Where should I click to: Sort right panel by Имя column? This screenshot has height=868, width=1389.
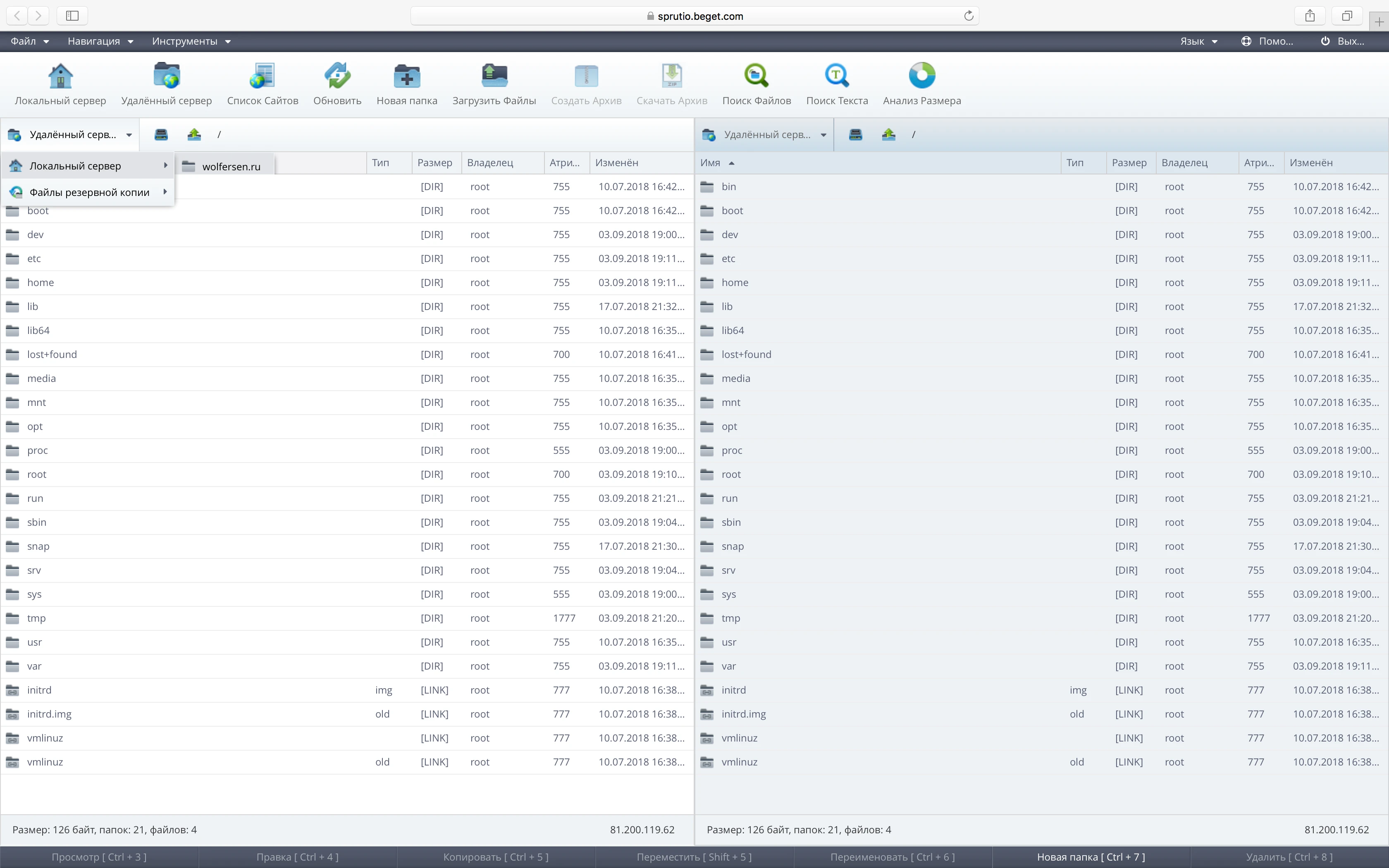point(710,163)
